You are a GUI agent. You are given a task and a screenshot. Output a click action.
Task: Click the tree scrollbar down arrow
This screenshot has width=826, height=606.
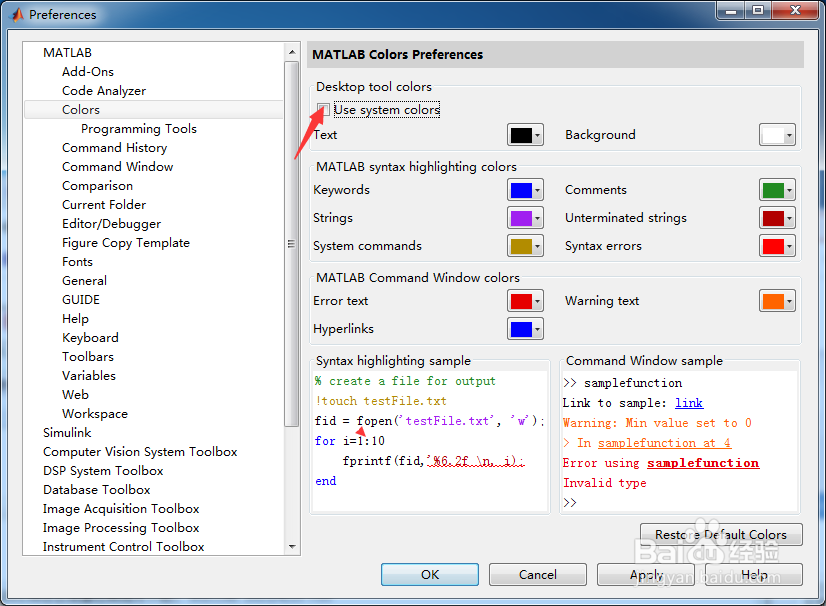(x=292, y=546)
